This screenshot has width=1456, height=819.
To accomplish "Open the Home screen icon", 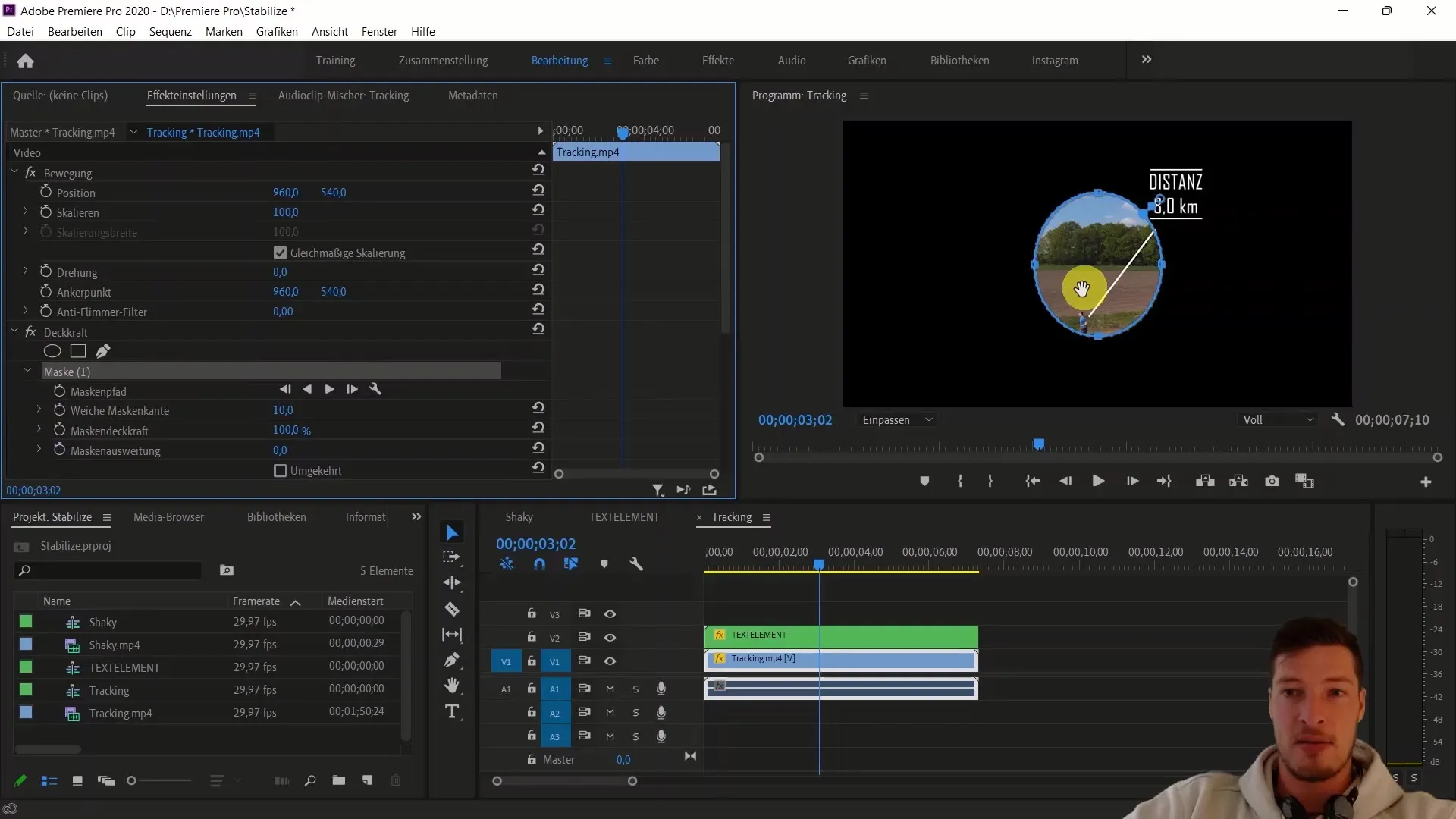I will point(25,61).
